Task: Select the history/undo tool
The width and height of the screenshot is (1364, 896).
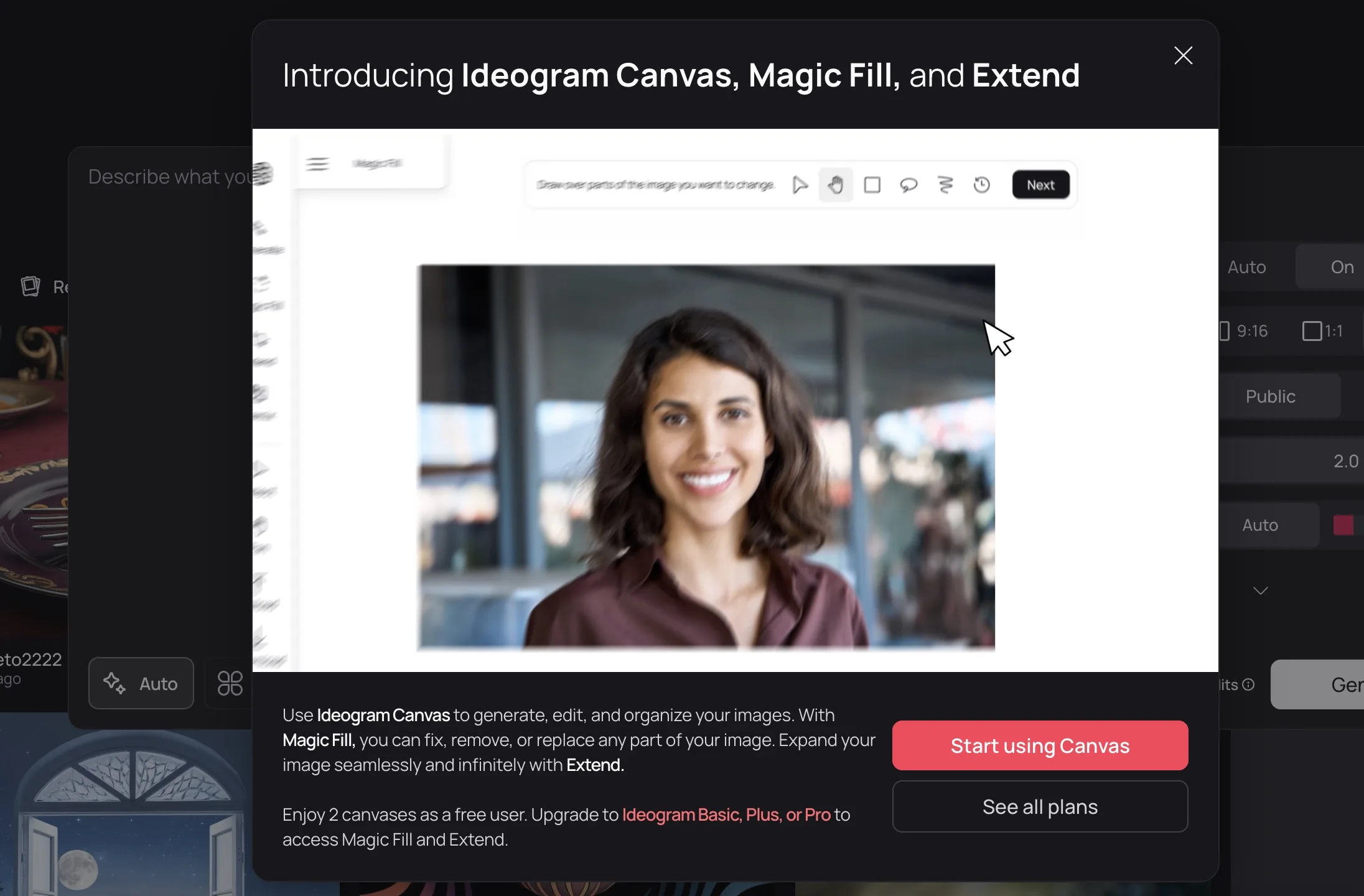Action: [x=981, y=184]
